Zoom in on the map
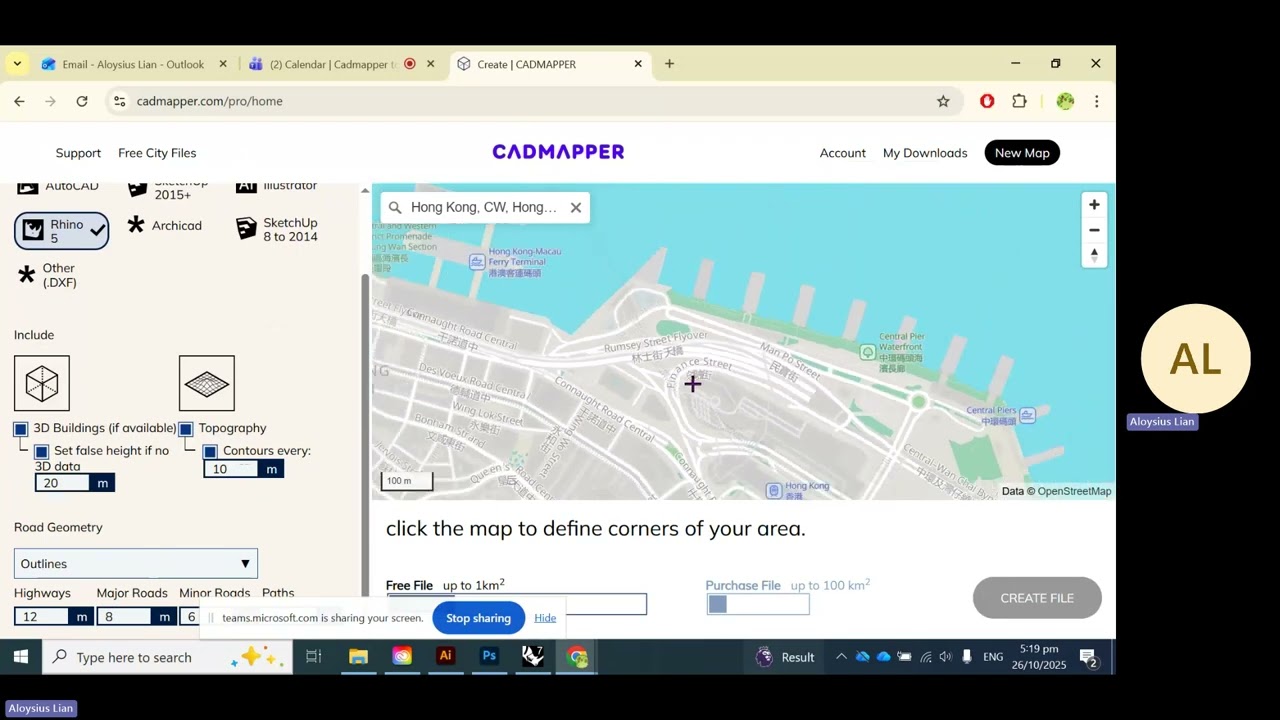 pos(1094,205)
